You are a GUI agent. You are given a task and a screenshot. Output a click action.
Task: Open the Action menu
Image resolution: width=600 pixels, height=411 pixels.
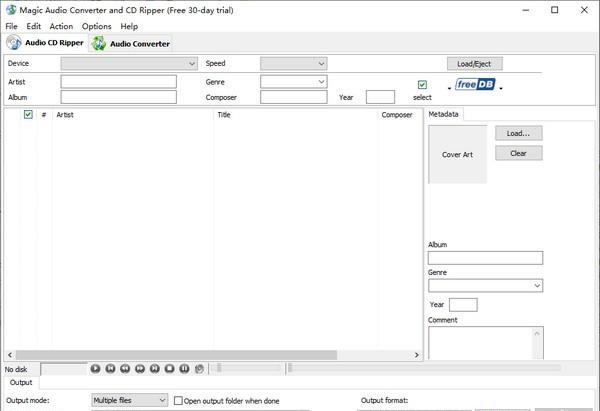[61, 26]
